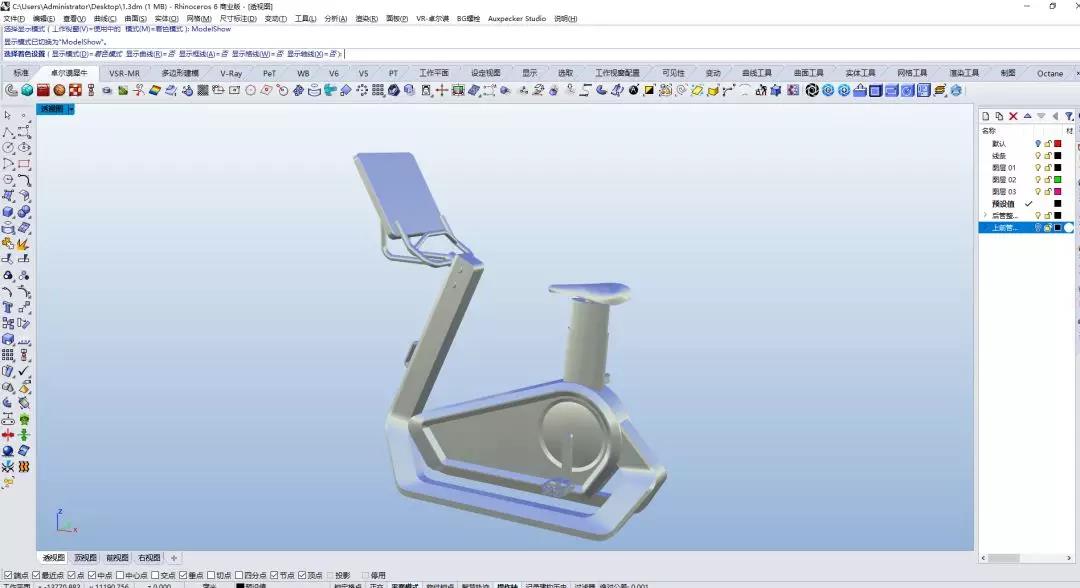The width and height of the screenshot is (1080, 588).
Task: Toggle the 最近点 osnap checkbox
Action: 37,575
